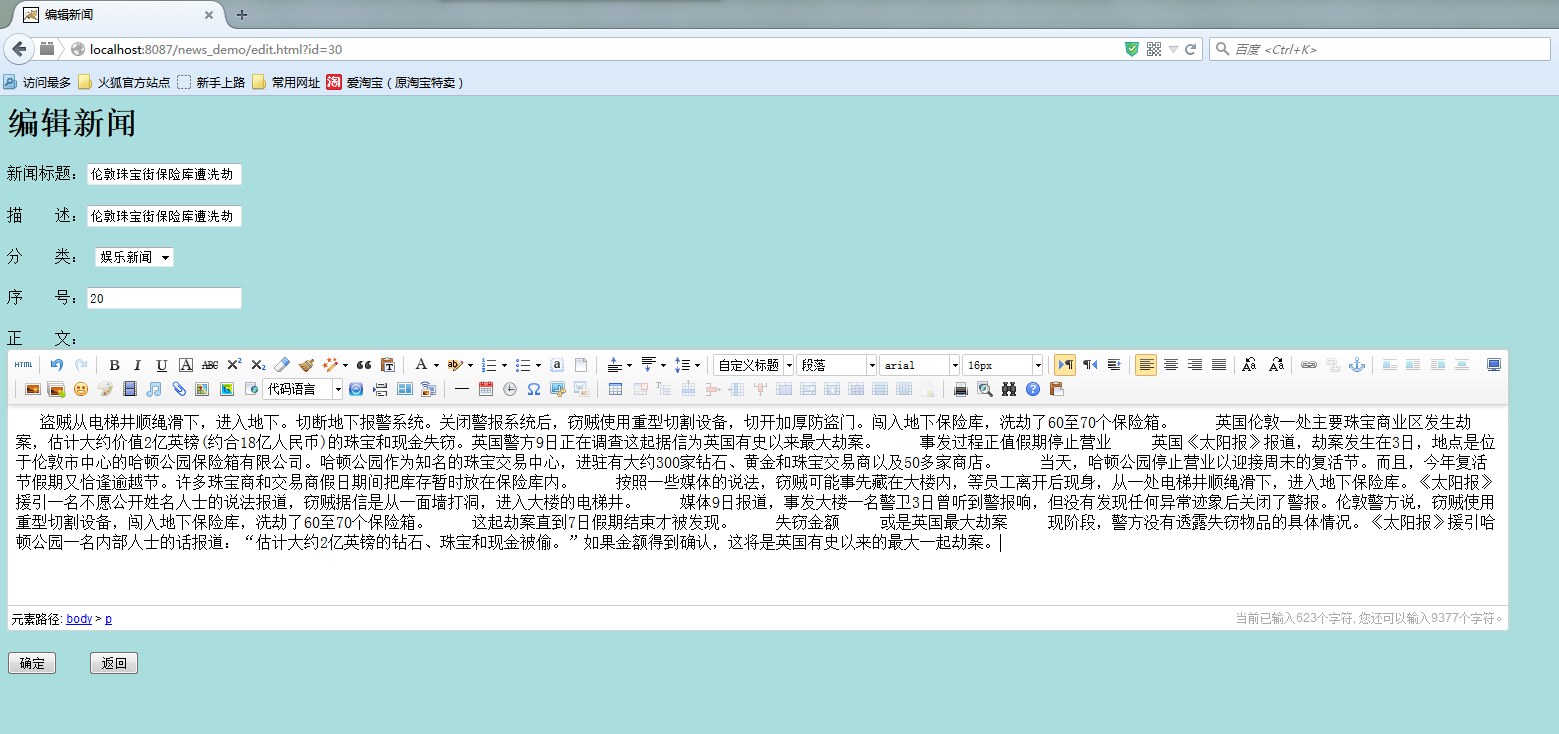
Task: Open the scrawl drawing palette
Action: (105, 389)
